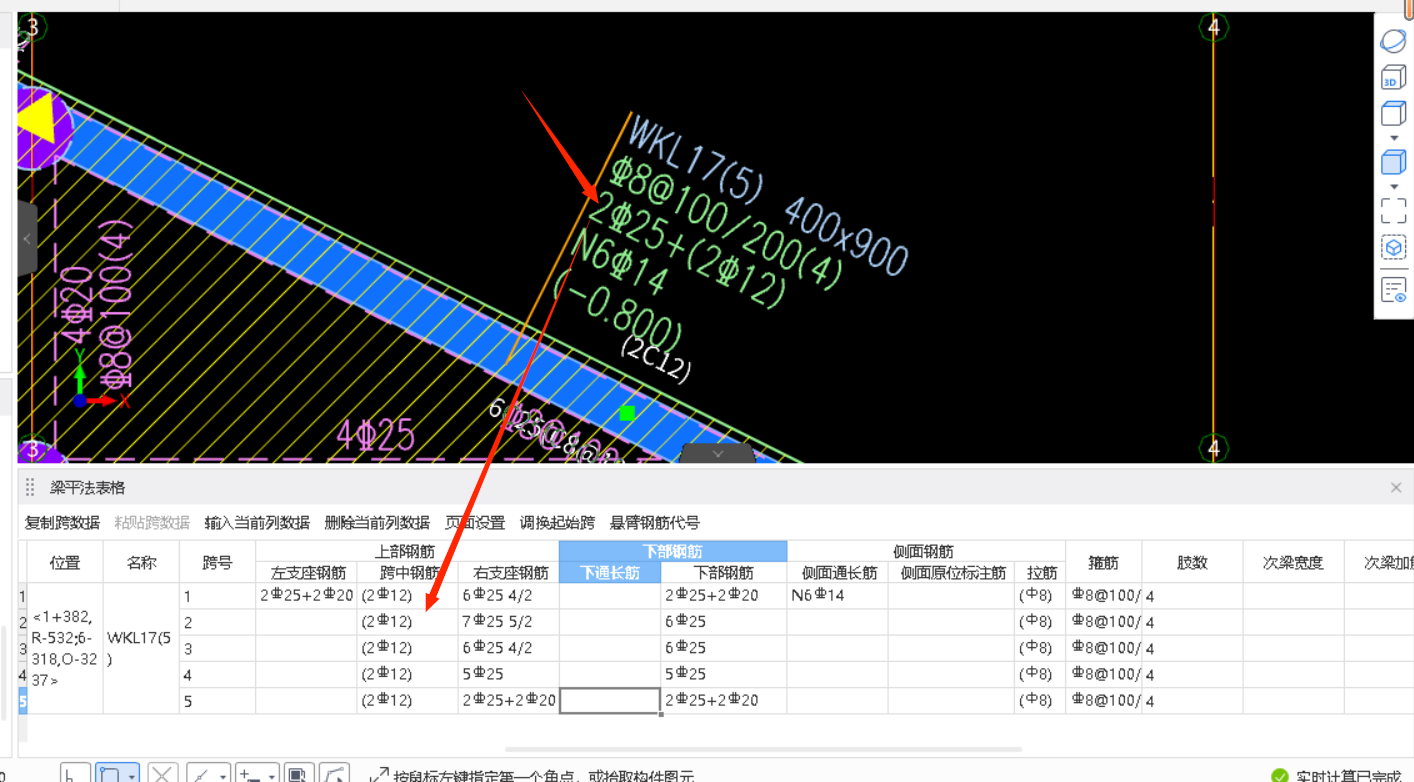This screenshot has width=1414, height=782.
Task: Select the 跨中钢筋 column header
Action: (408, 573)
